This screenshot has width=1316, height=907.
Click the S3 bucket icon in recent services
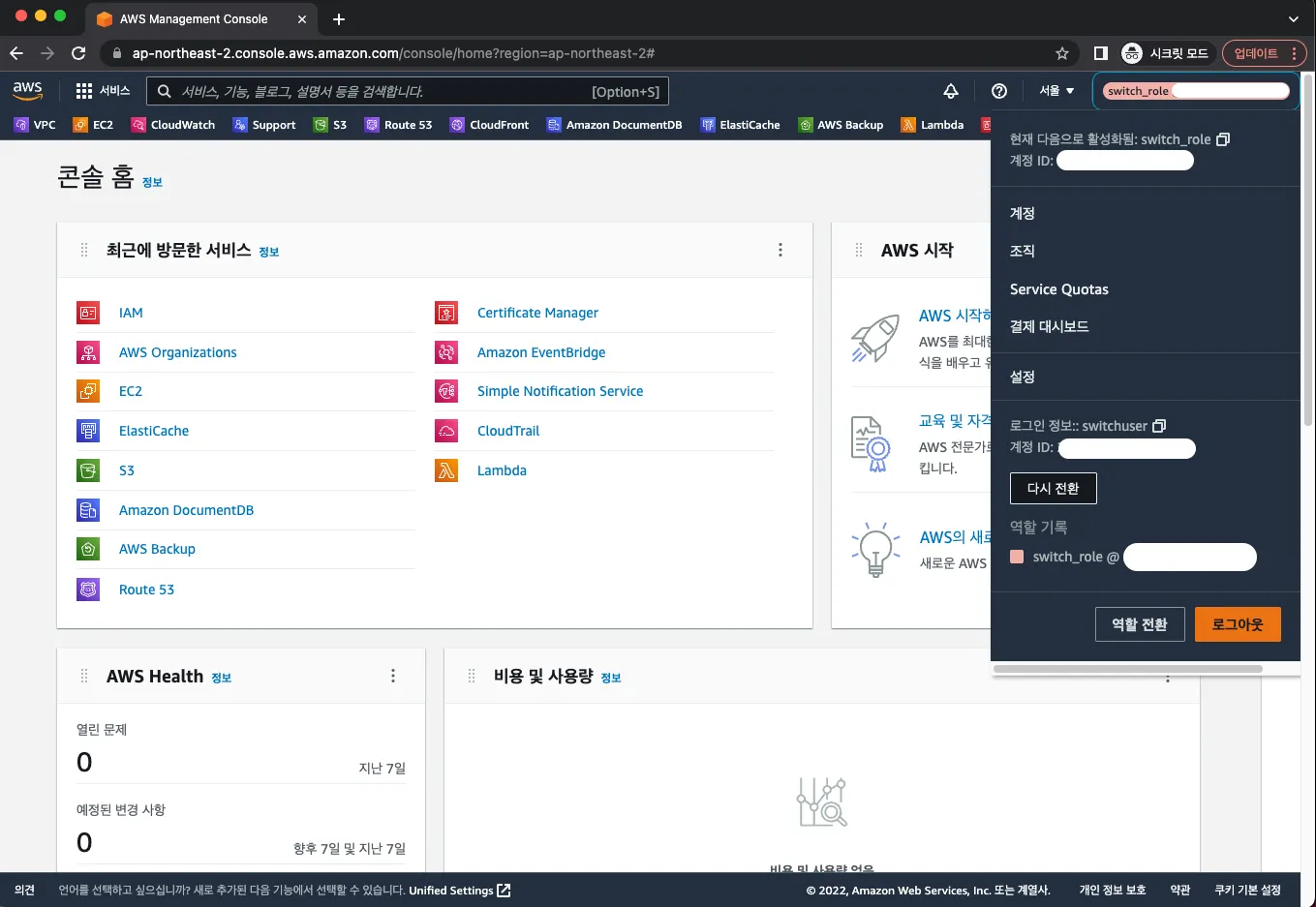click(88, 470)
